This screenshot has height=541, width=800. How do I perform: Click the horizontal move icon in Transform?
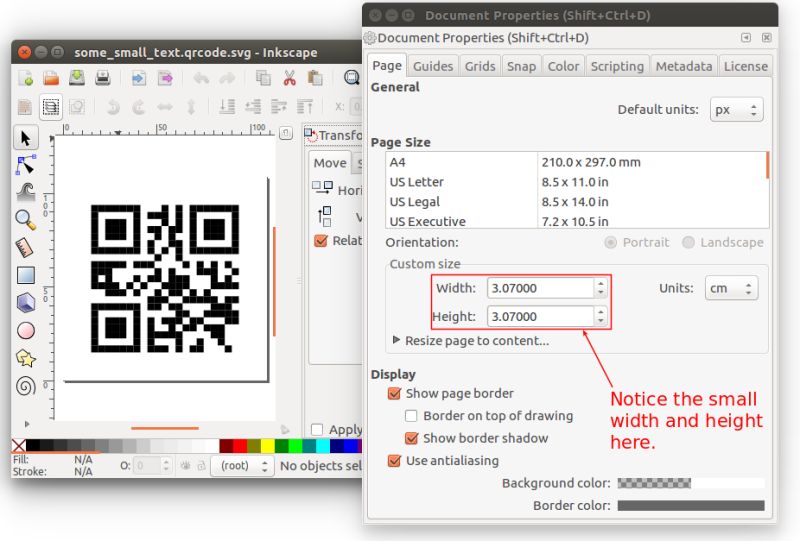click(x=322, y=188)
